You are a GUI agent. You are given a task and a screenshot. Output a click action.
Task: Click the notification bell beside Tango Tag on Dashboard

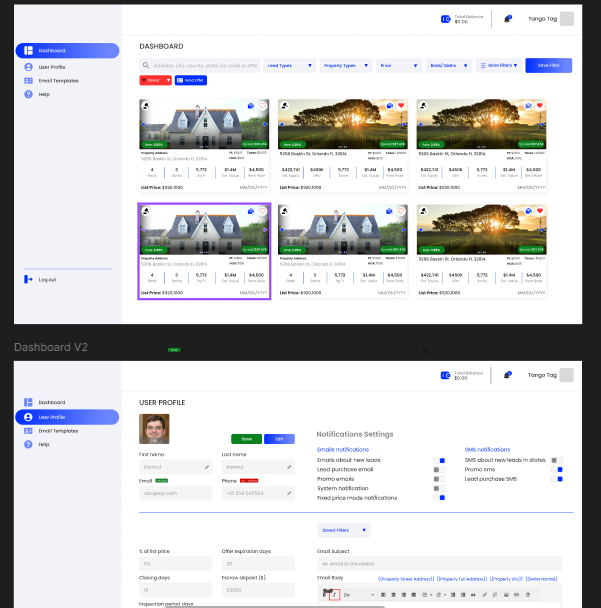click(x=508, y=18)
